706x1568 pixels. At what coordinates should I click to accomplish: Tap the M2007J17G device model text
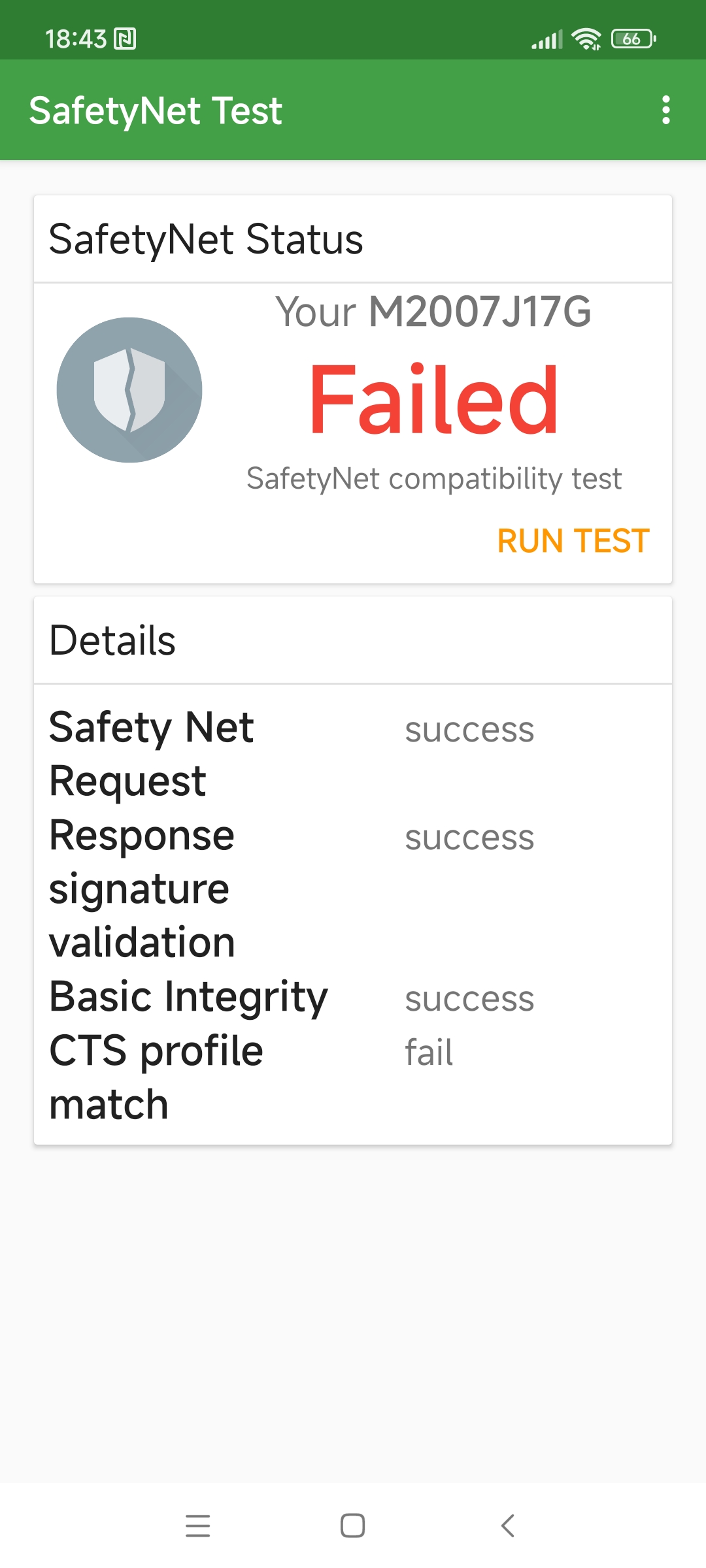480,312
